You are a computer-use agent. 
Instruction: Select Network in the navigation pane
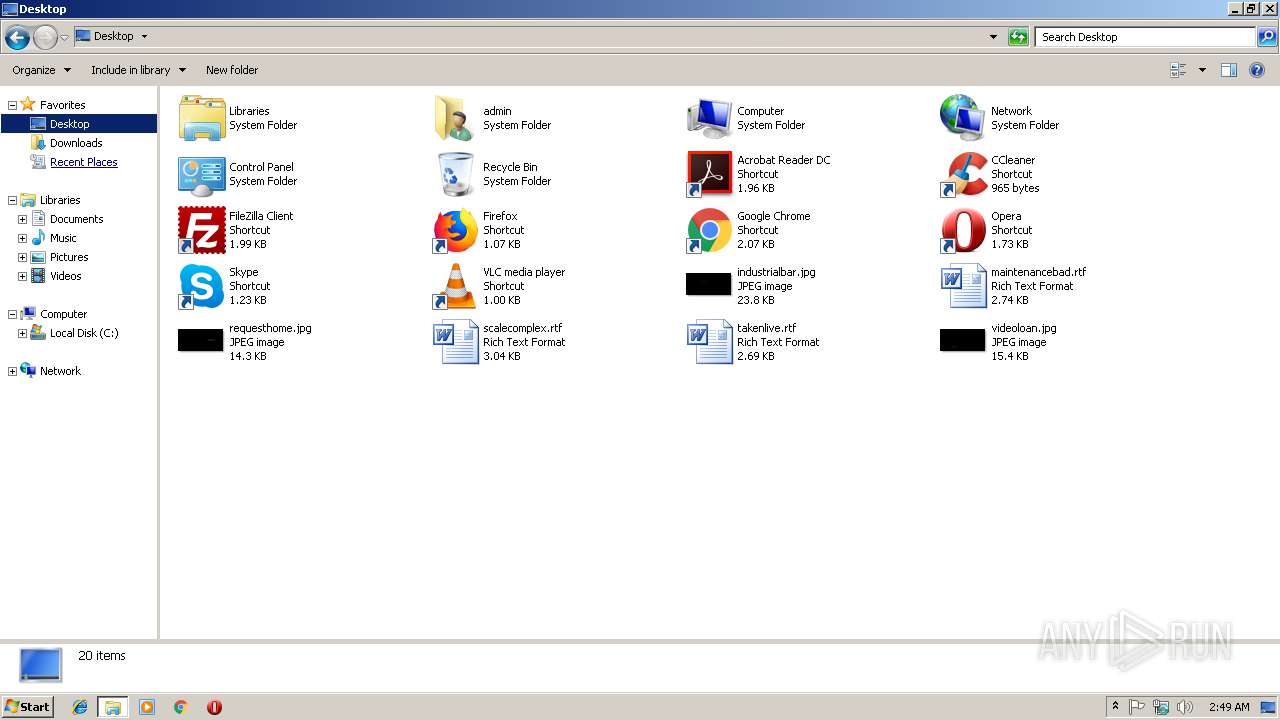60,371
